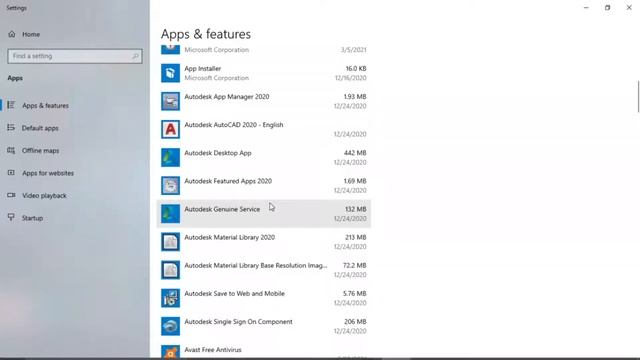Restore down the Settings window
The width and height of the screenshot is (640, 360).
(607, 7)
